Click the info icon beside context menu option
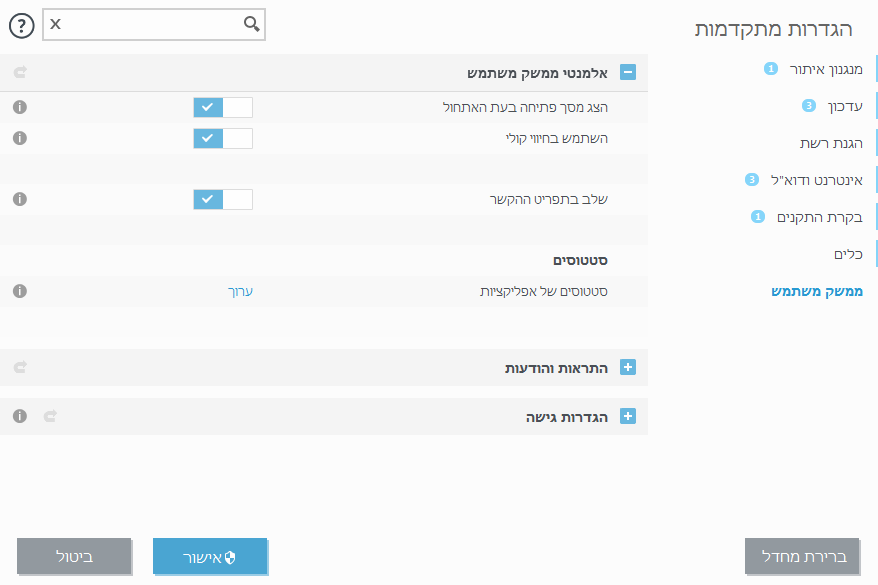Image resolution: width=878 pixels, height=585 pixels. (19, 199)
